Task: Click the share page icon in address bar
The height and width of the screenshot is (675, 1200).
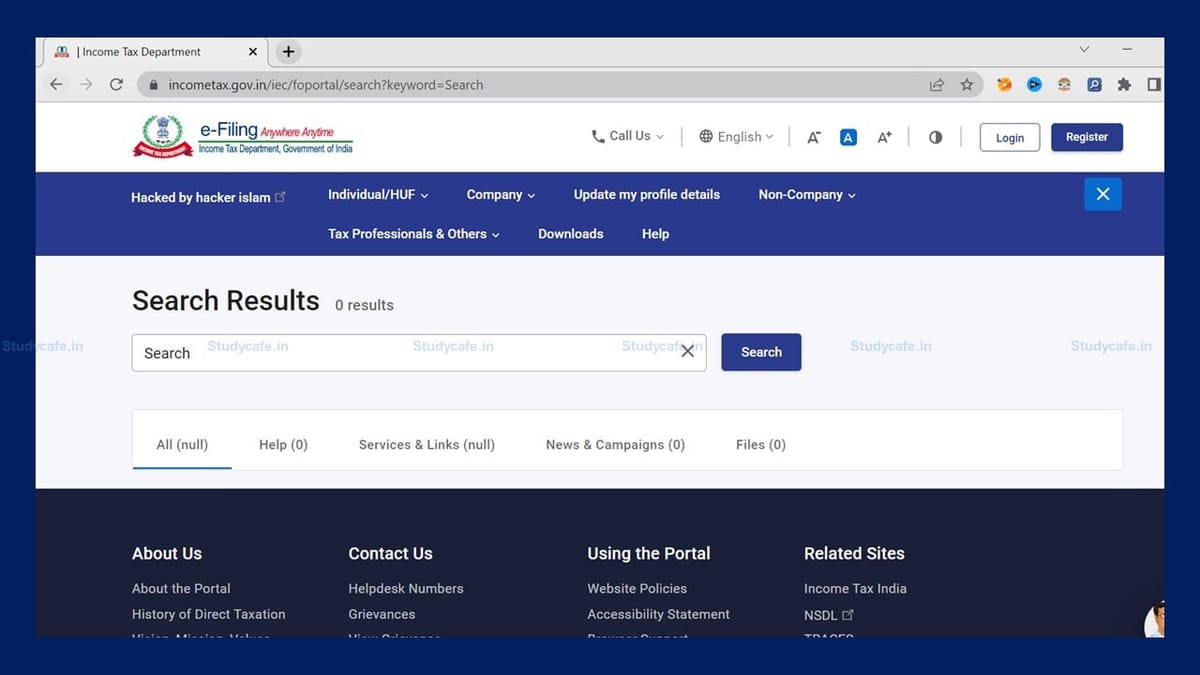Action: click(937, 85)
